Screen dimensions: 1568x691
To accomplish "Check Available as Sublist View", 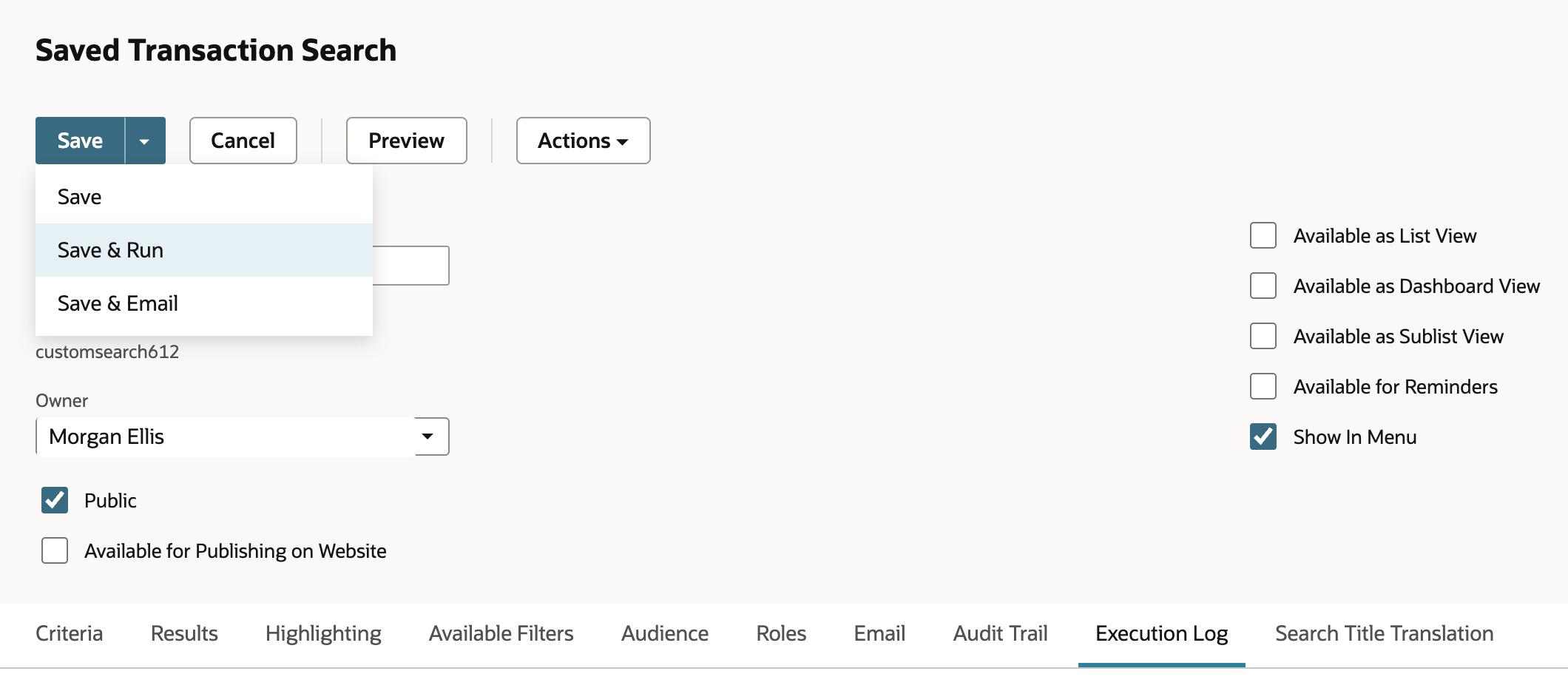I will (x=1263, y=336).
